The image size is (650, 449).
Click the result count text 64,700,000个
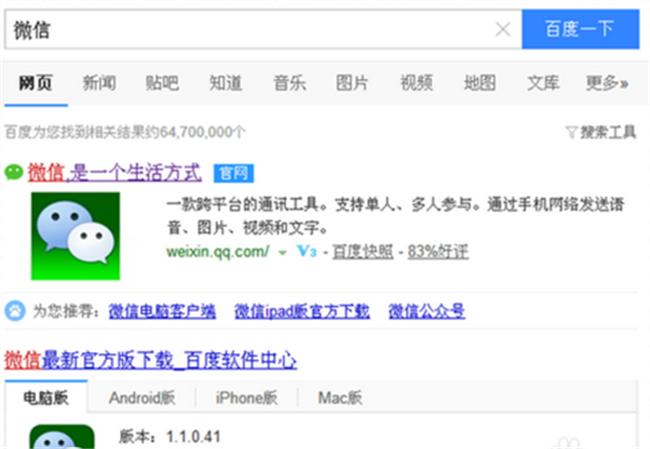pos(202,132)
